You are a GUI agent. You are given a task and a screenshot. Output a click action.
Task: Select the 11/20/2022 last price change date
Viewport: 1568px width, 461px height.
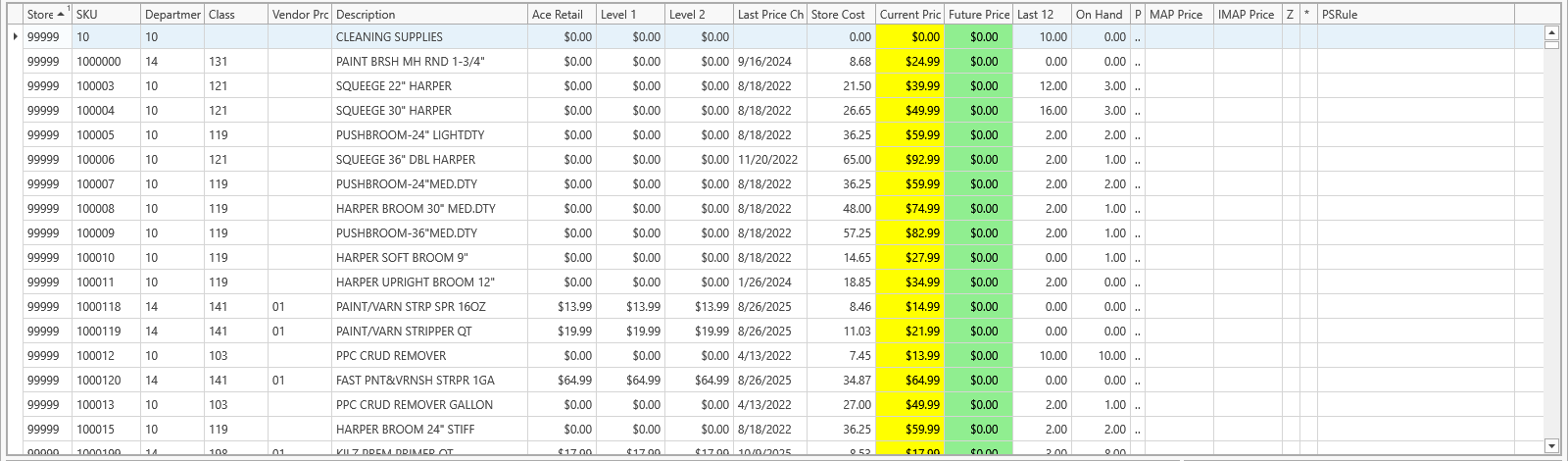[769, 160]
